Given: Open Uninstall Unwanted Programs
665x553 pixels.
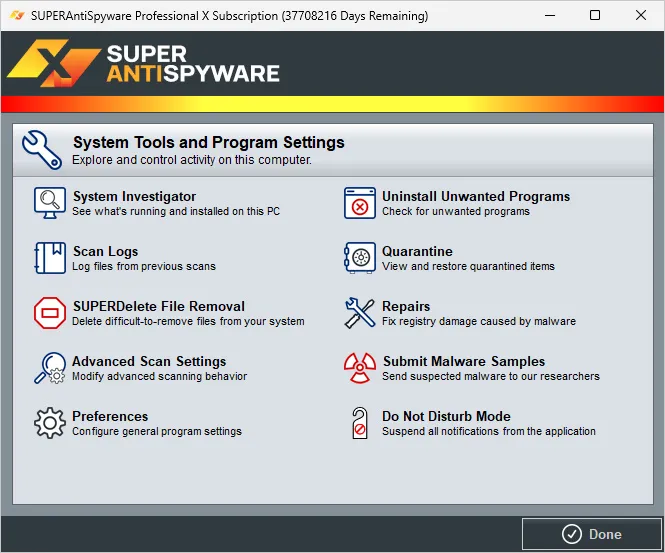Looking at the screenshot, I should pyautogui.click(x=476, y=196).
